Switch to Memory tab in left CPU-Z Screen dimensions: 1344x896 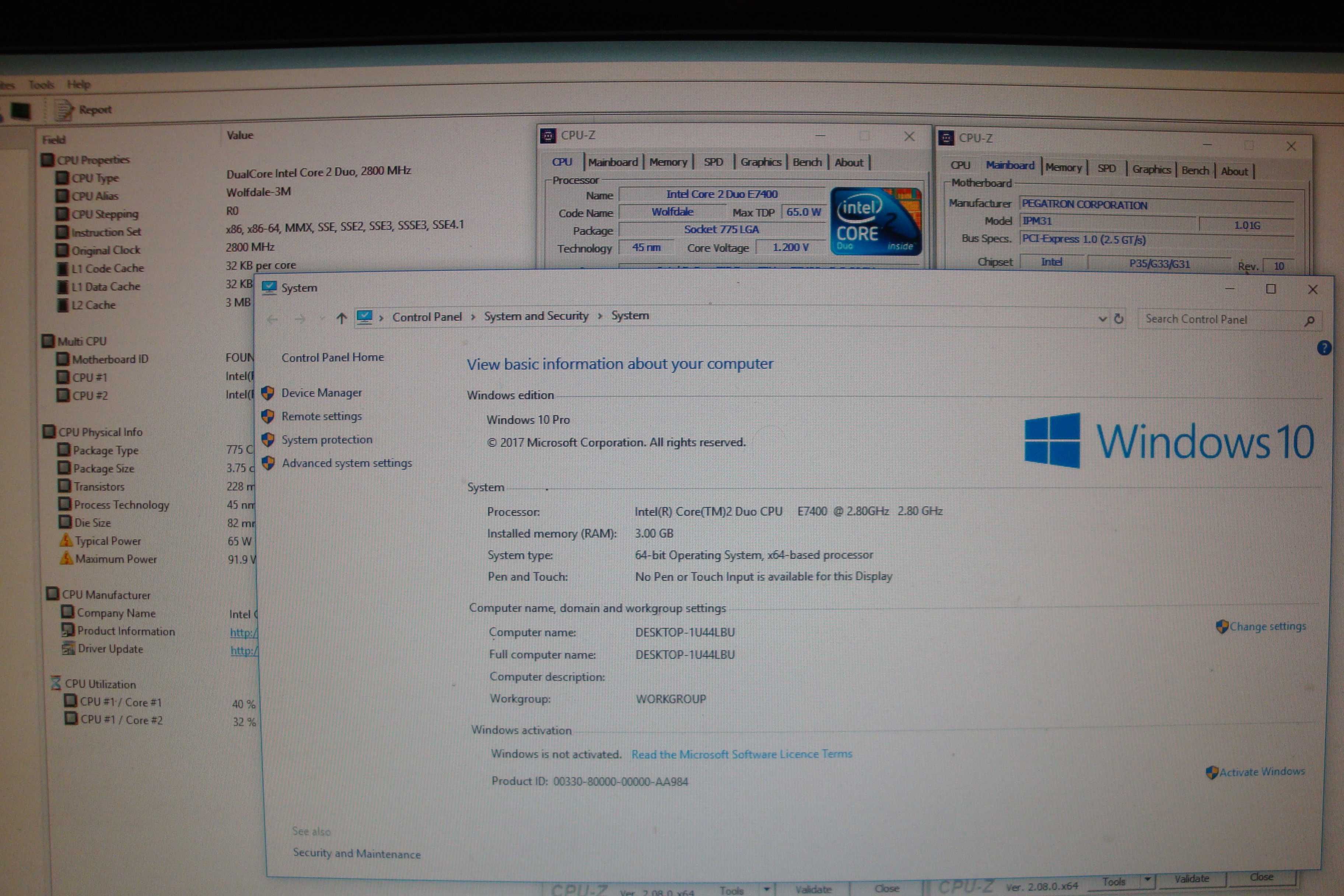coord(668,162)
